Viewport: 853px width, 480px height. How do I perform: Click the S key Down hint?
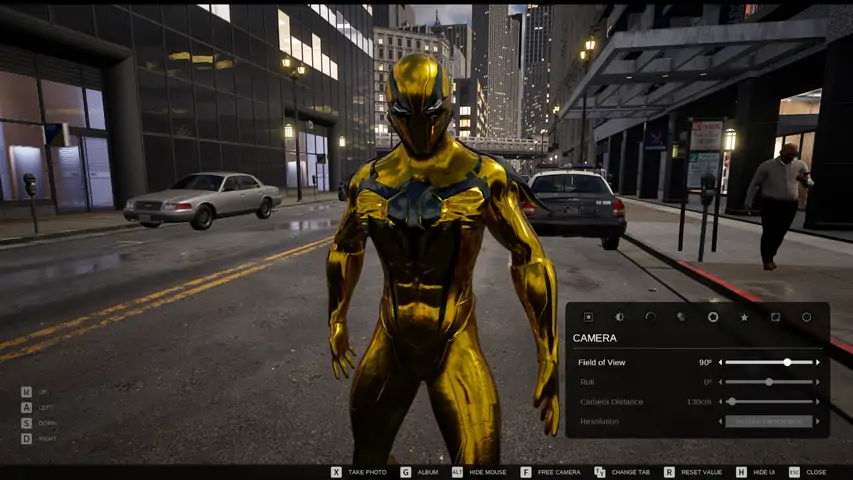[x=26, y=423]
